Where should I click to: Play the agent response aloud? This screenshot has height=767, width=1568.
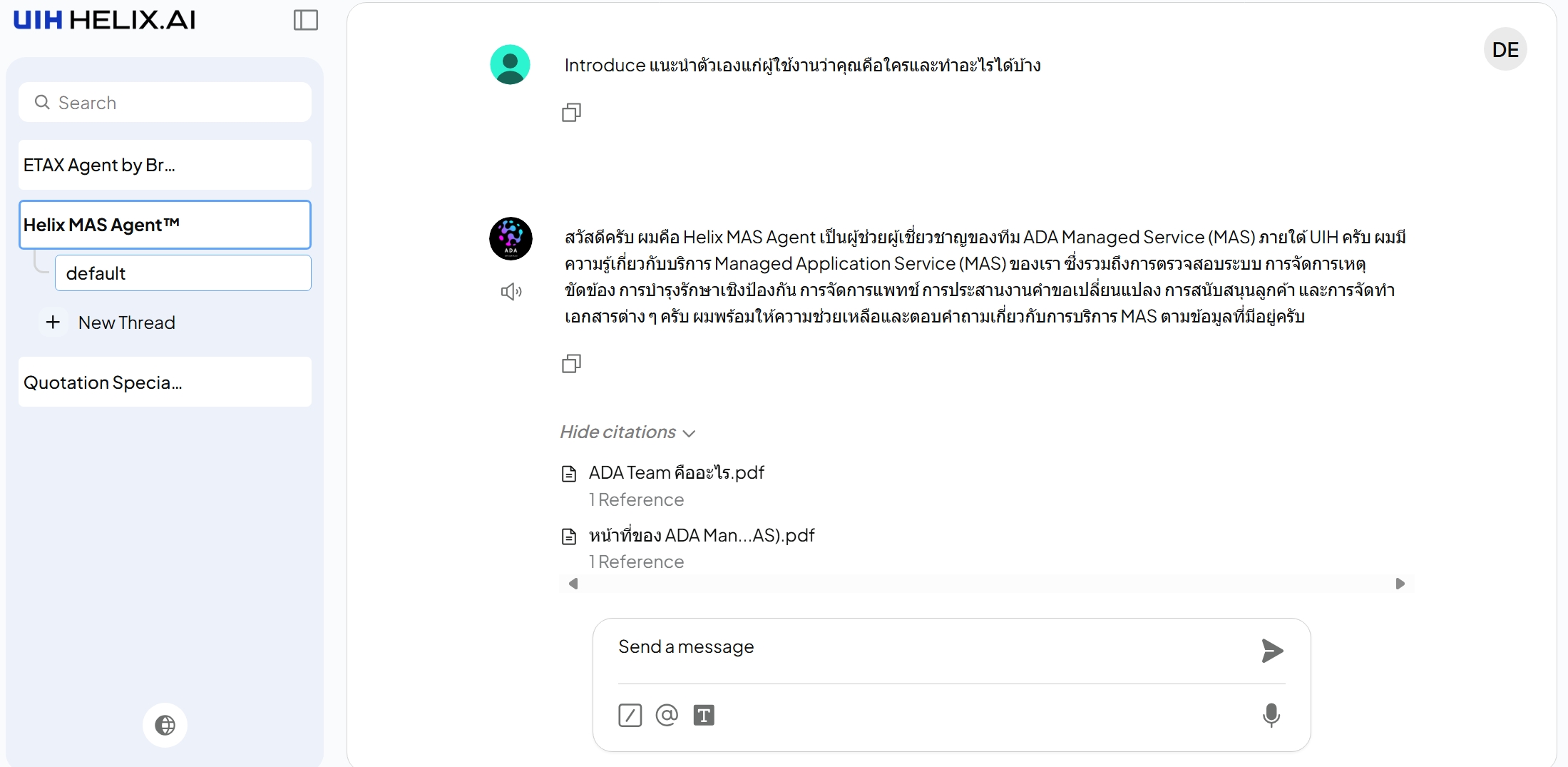511,291
